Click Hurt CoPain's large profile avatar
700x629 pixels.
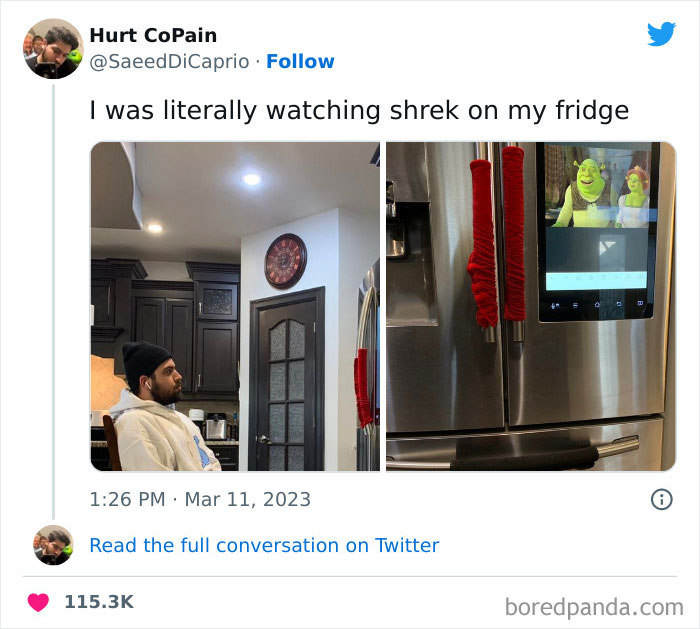coord(53,49)
